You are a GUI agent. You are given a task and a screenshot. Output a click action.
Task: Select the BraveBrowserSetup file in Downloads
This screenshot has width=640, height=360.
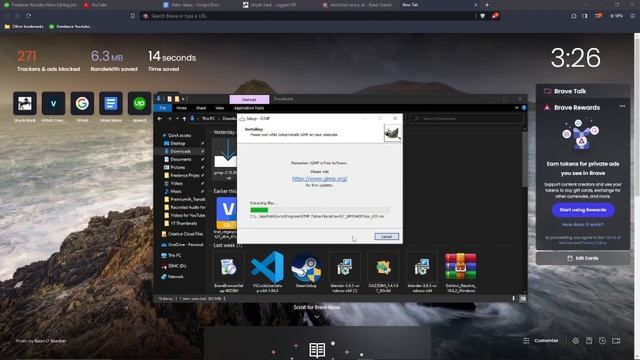(229, 271)
